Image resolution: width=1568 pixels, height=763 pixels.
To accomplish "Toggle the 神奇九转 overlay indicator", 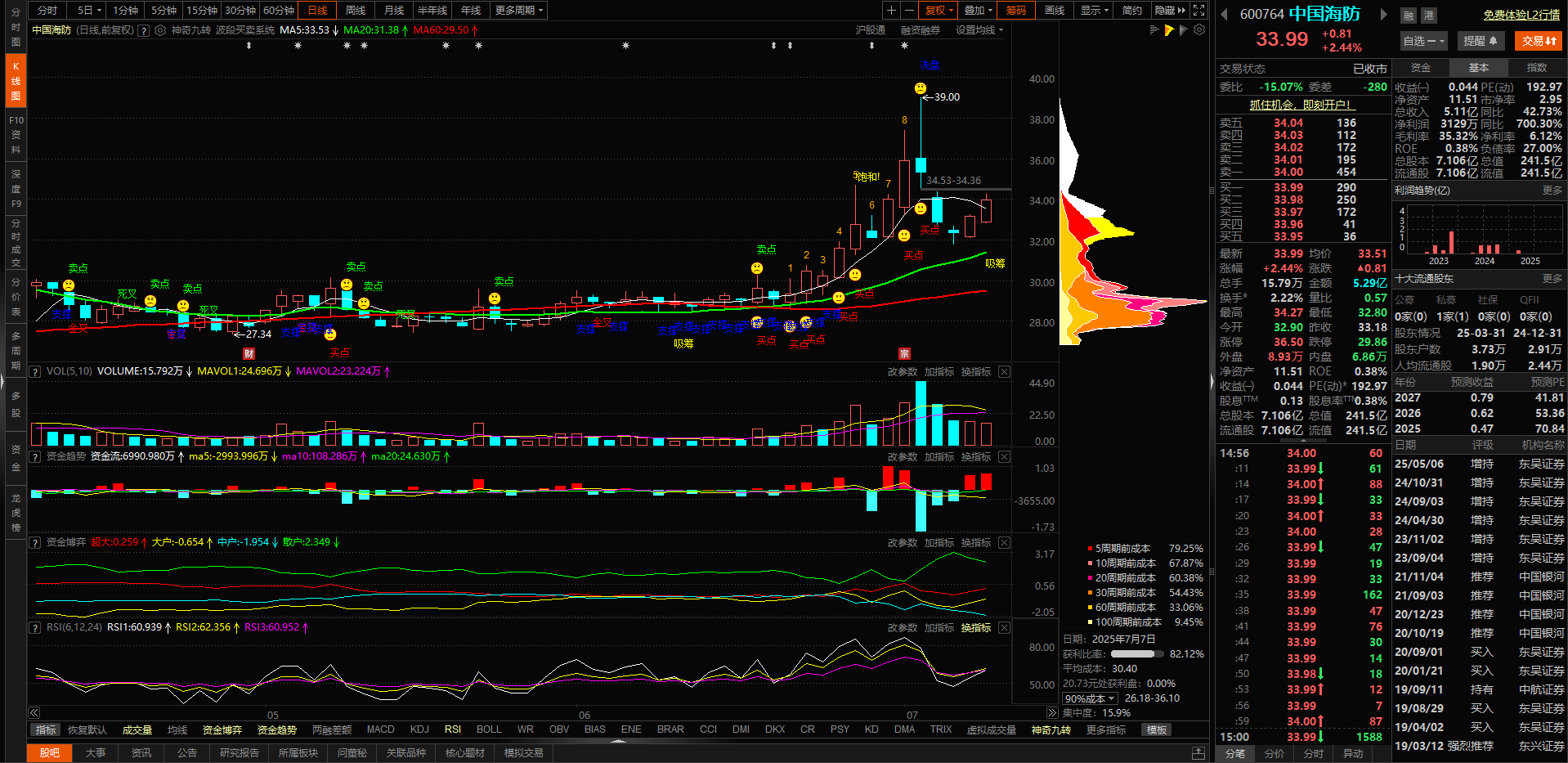I will (190, 30).
